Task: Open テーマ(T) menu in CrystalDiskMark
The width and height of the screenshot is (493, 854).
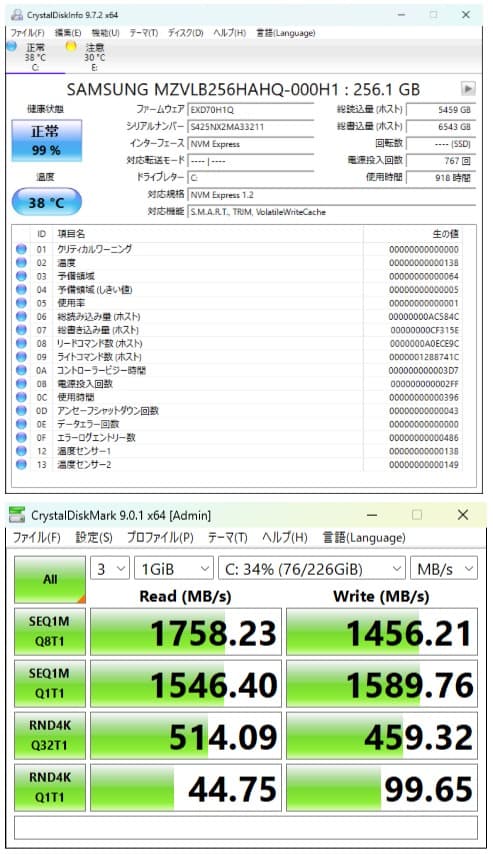Action: point(228,538)
